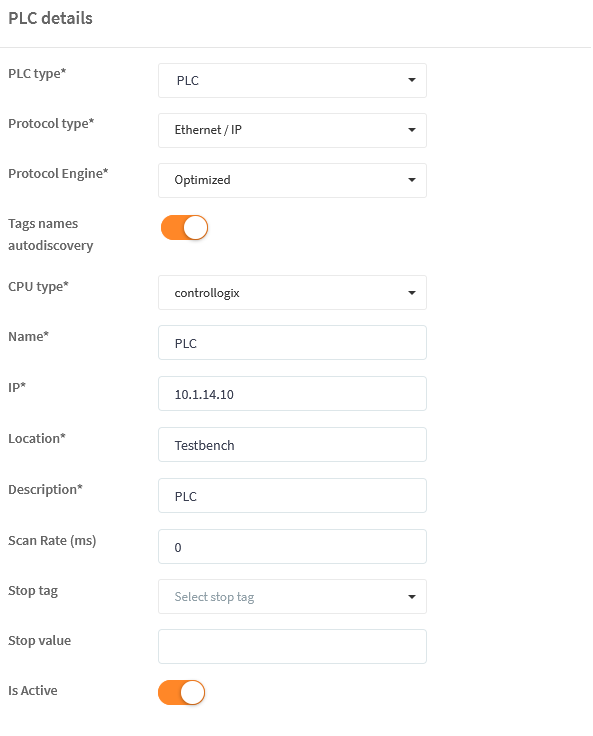The height and width of the screenshot is (736, 593).
Task: Click the IP address field 10.1.14.10
Action: coord(292,393)
